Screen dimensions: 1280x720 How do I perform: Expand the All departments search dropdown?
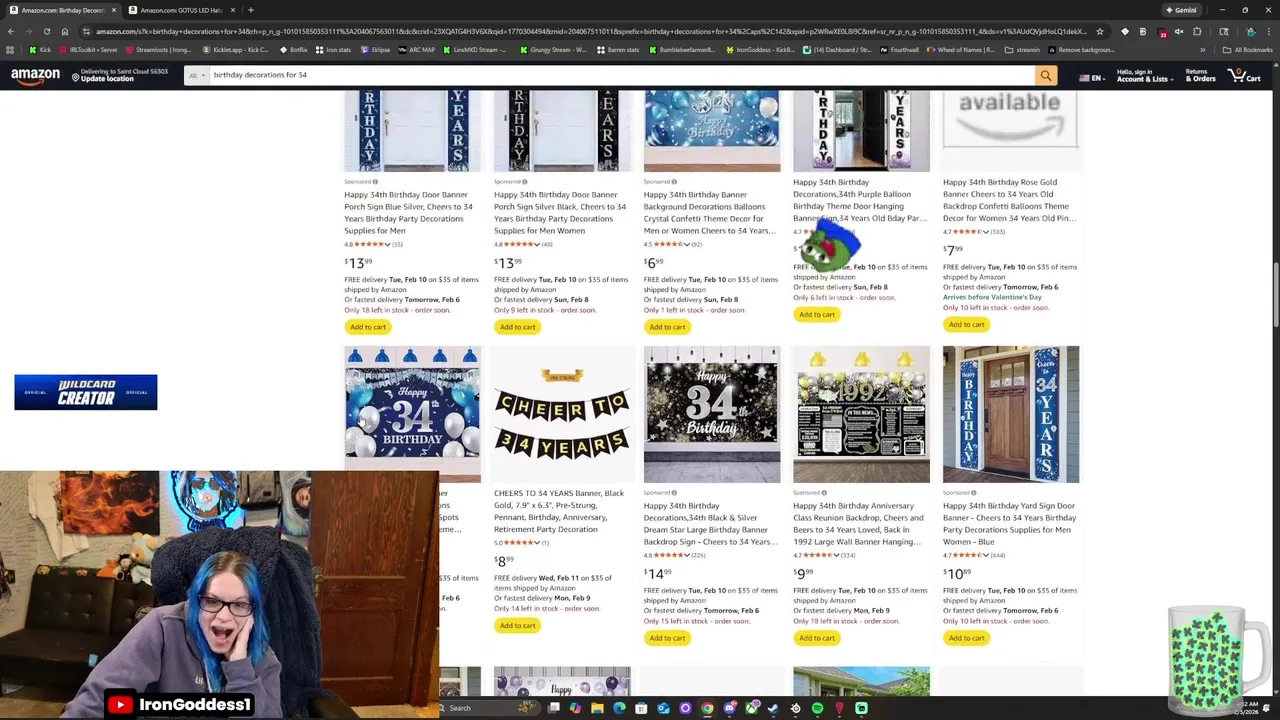[x=197, y=75]
